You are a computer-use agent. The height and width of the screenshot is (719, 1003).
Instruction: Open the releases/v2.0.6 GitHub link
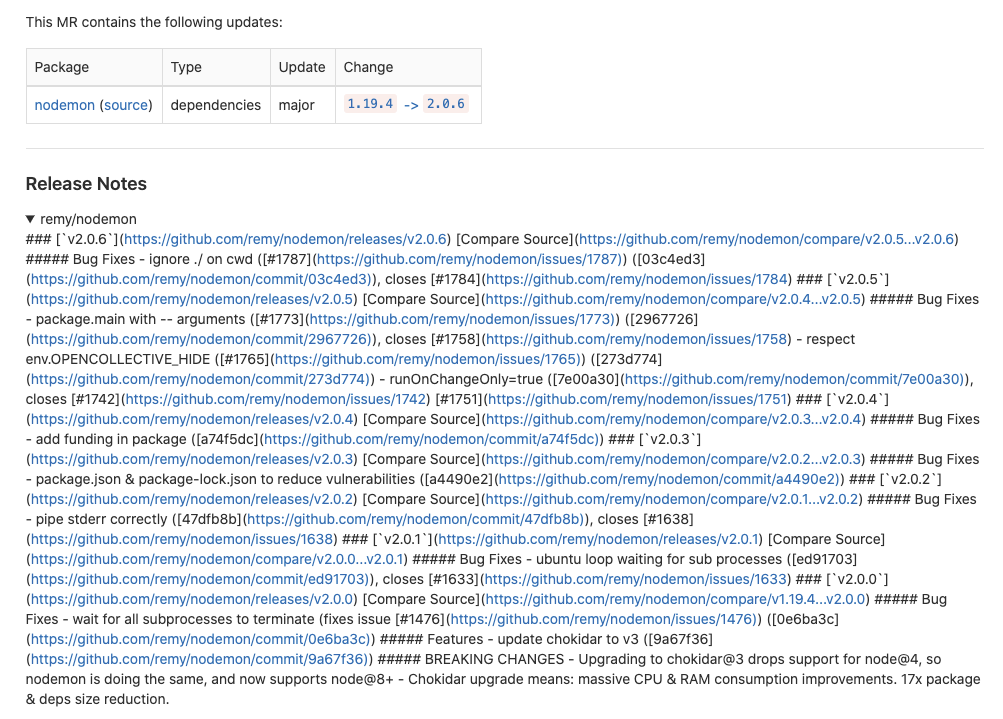tap(285, 239)
